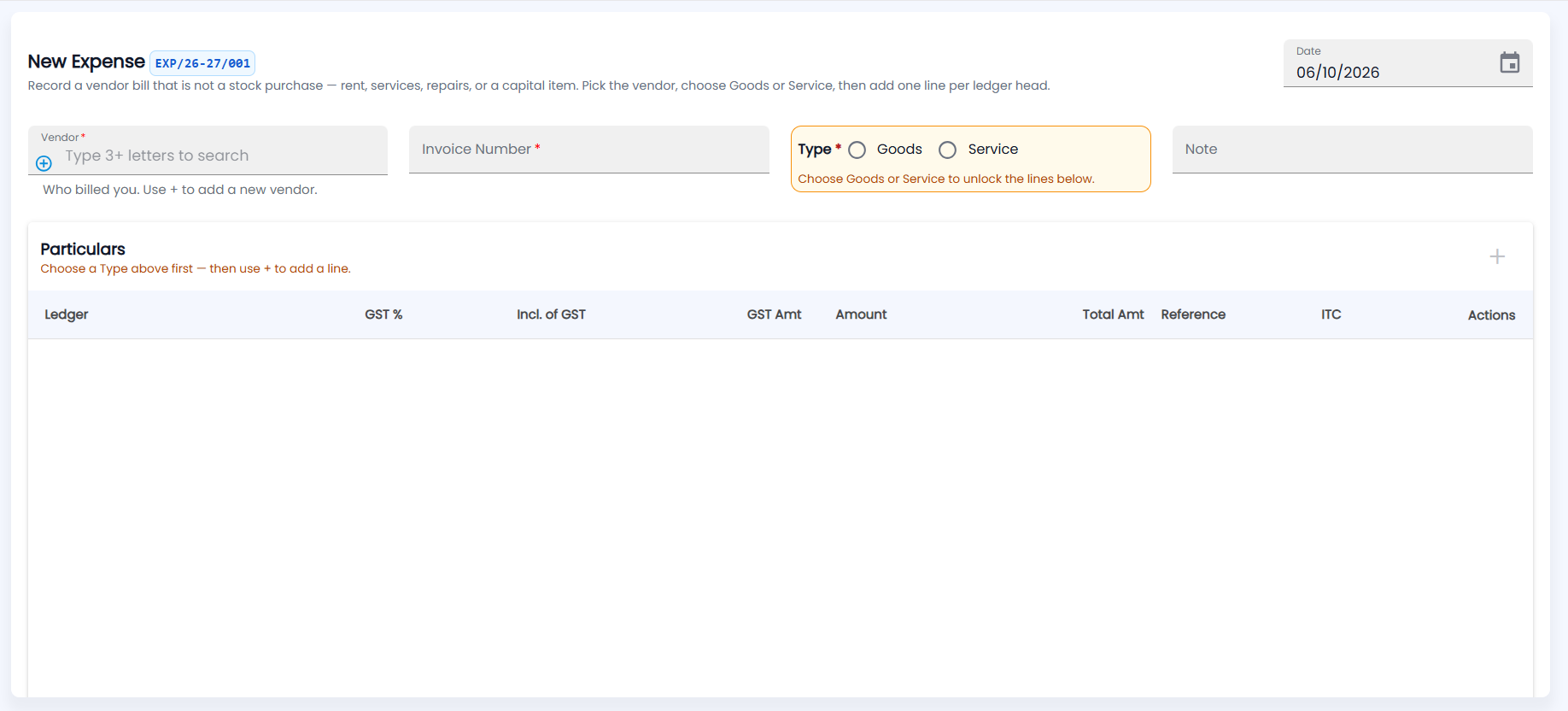The height and width of the screenshot is (711, 1568).
Task: Click into the Invoice Number field
Action: coord(589,150)
